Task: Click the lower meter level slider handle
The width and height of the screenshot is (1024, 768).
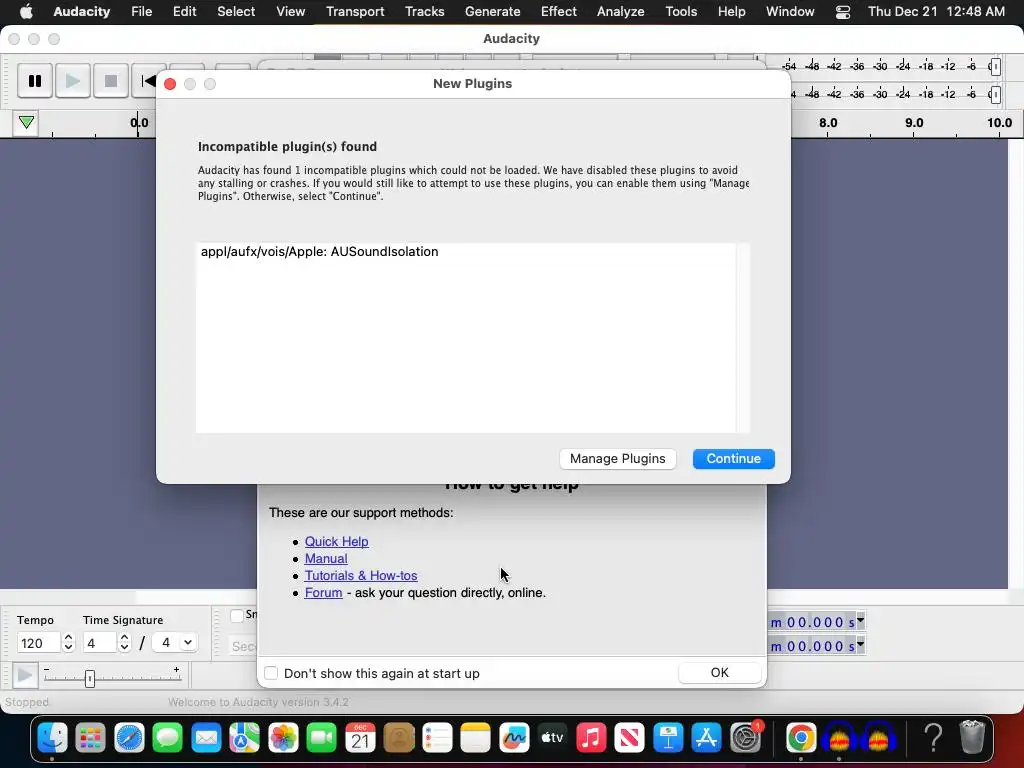Action: 995,95
